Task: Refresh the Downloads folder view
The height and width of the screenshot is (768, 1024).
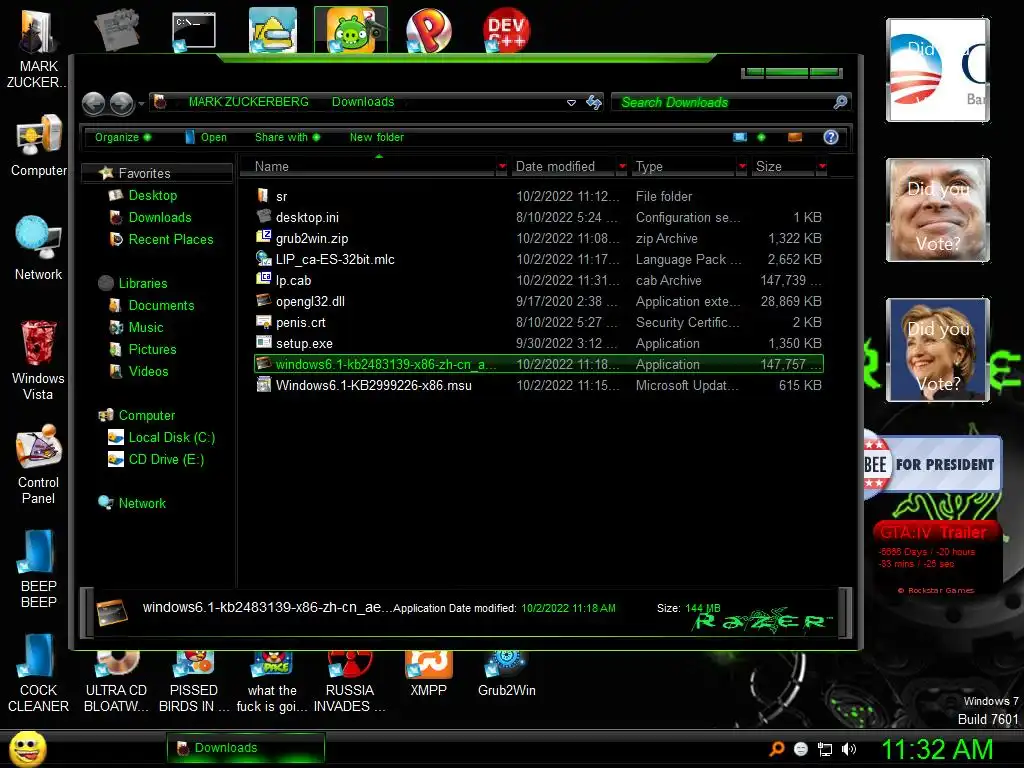Action: (x=594, y=103)
